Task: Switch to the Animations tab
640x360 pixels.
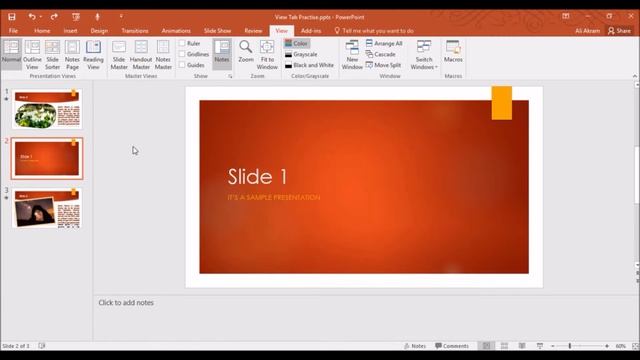Action: pyautogui.click(x=176, y=31)
